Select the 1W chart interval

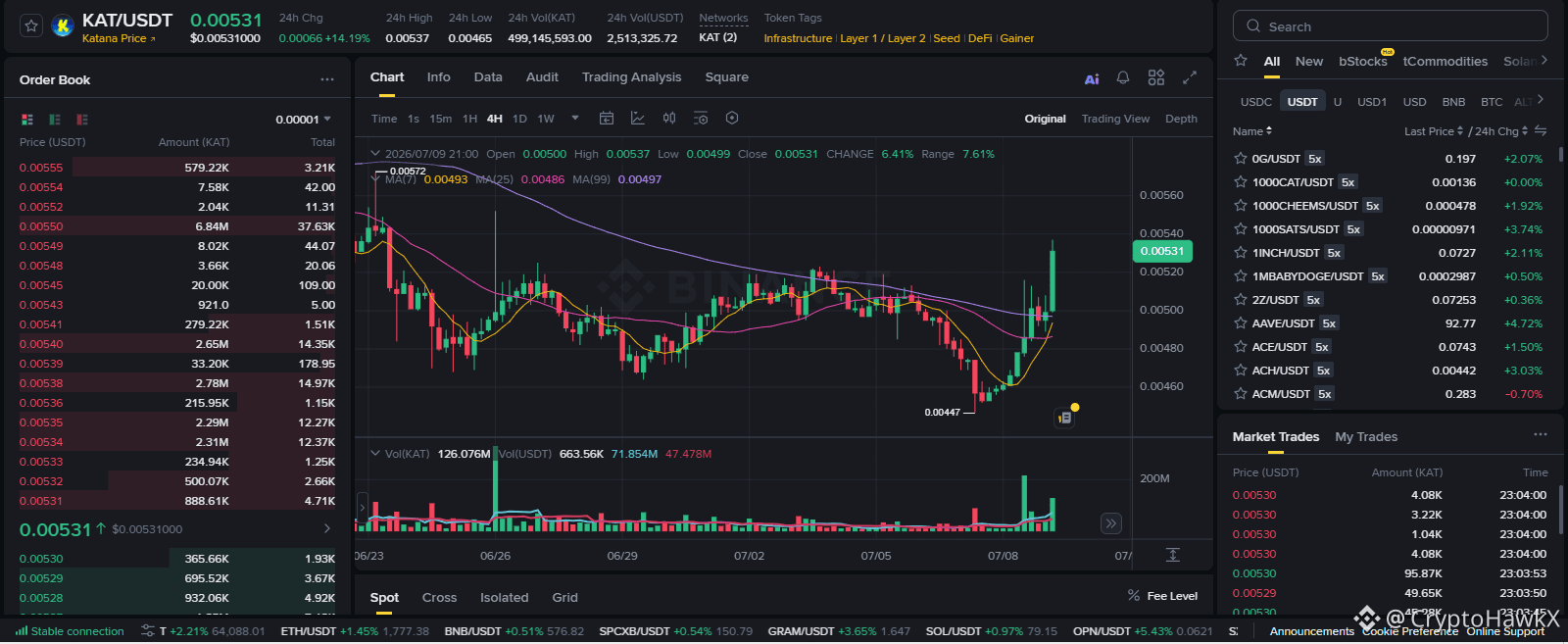[x=546, y=119]
